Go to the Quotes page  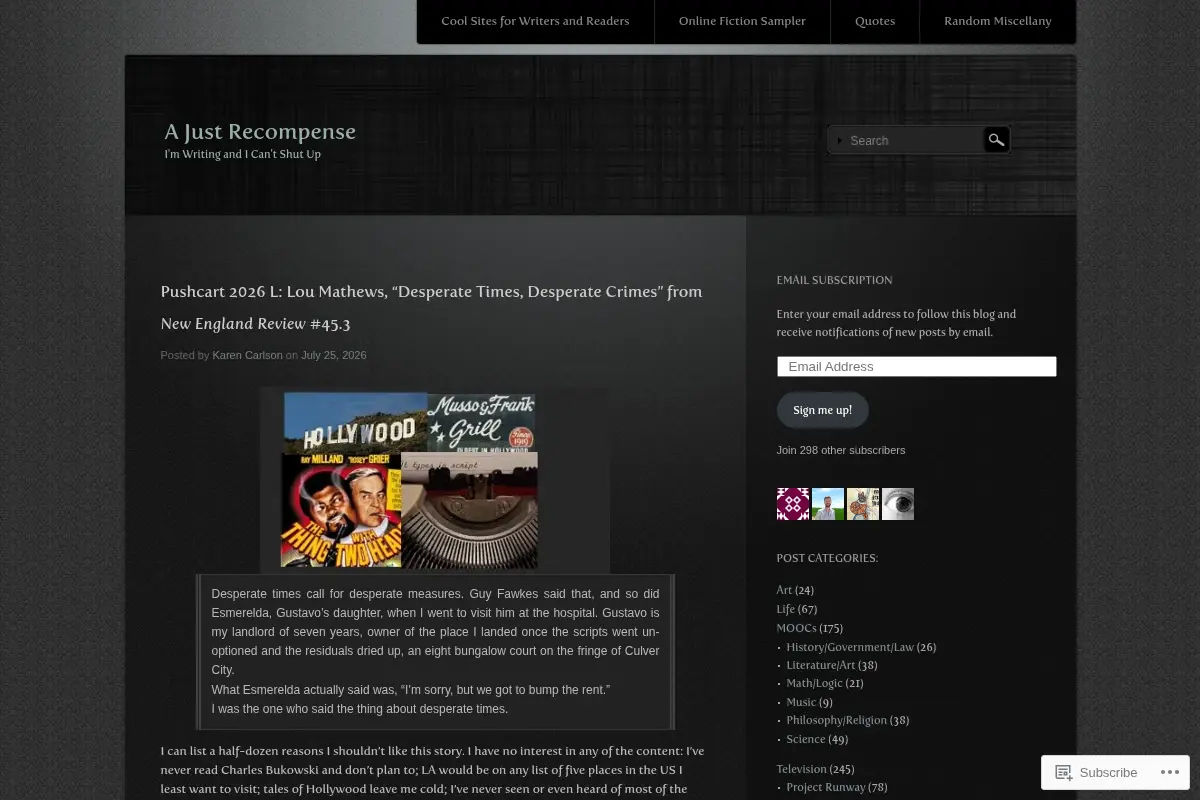[875, 21]
